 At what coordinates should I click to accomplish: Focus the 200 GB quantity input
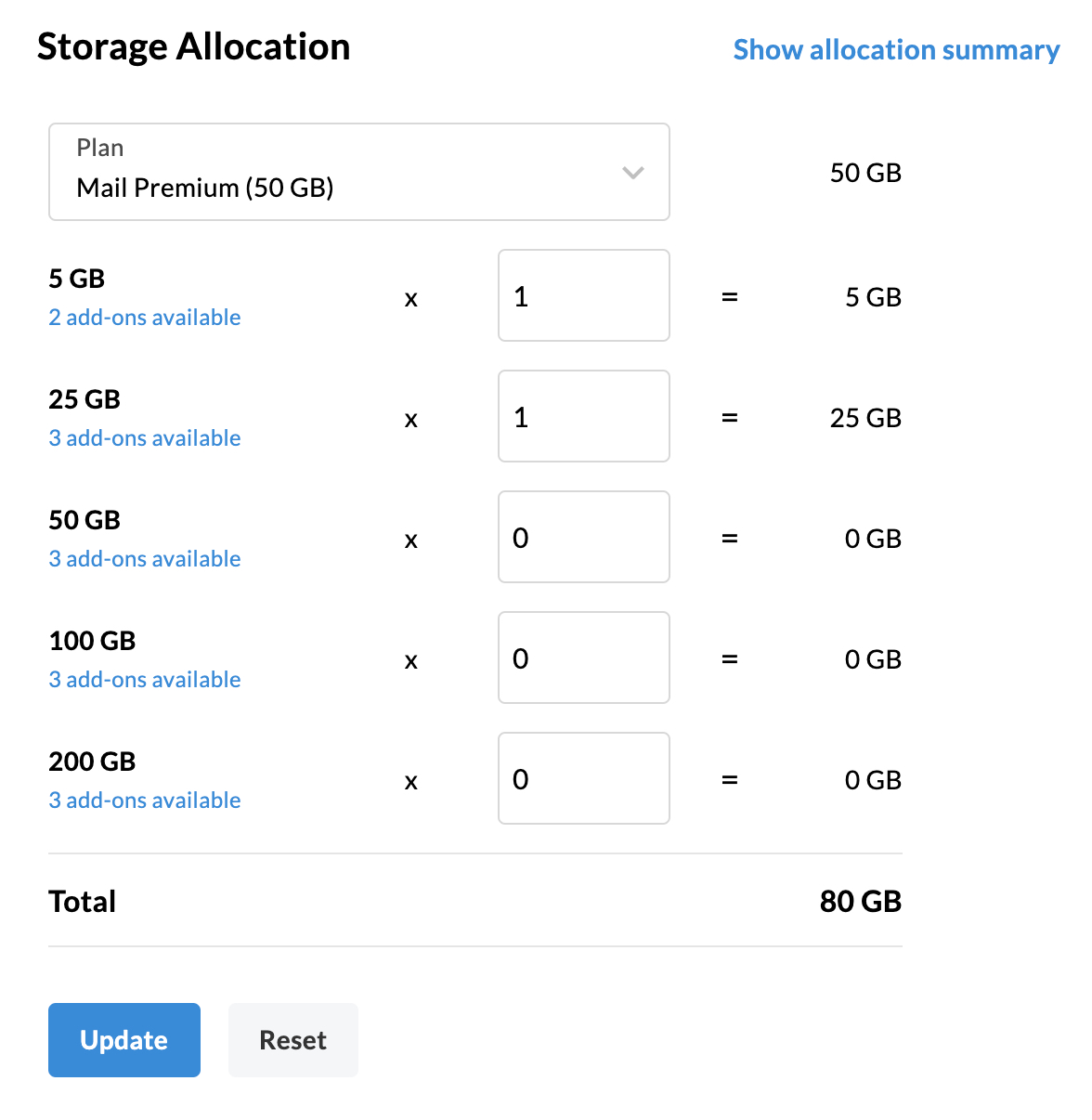tap(584, 778)
